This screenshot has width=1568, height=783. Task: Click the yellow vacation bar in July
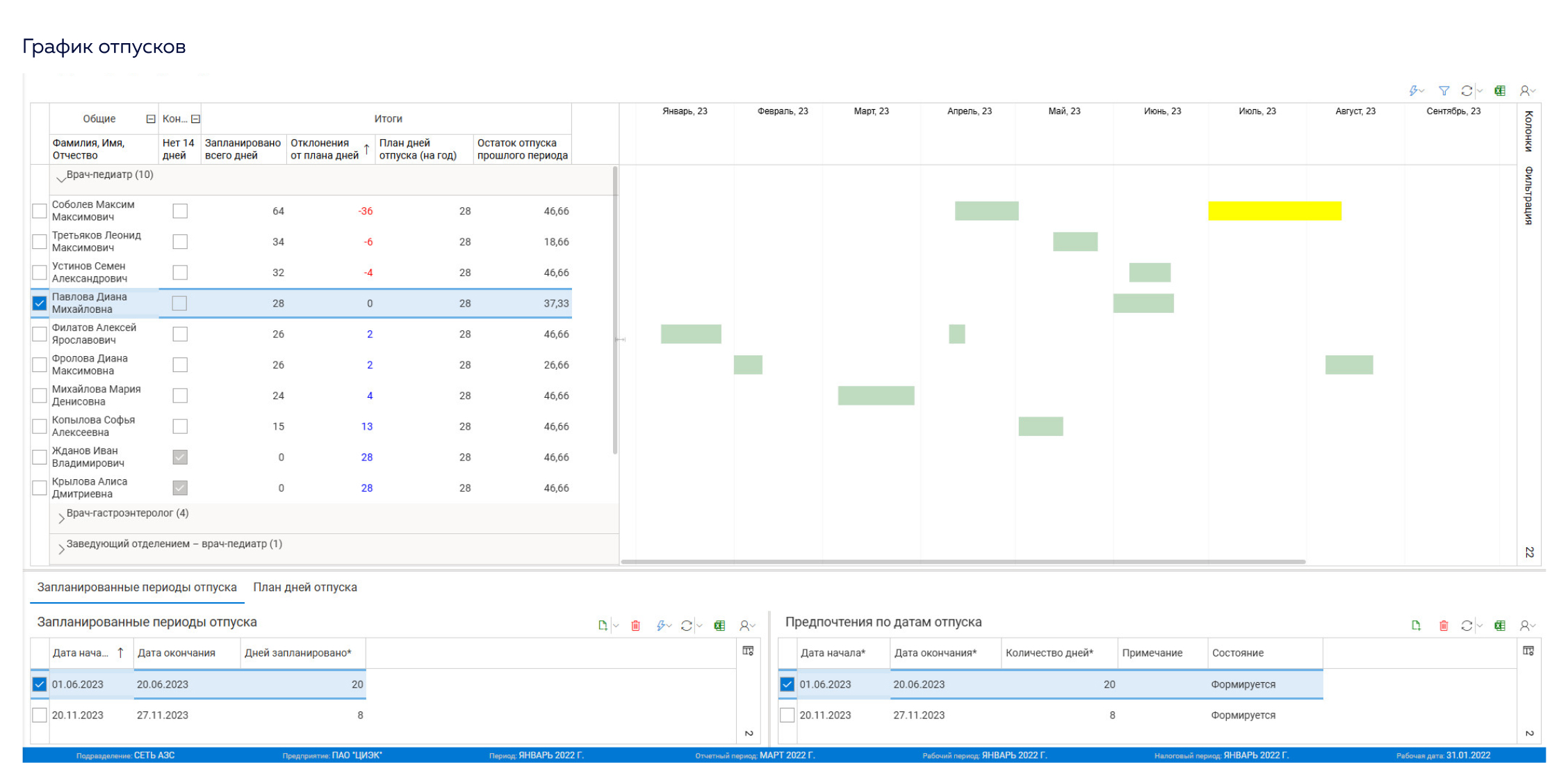[1274, 211]
